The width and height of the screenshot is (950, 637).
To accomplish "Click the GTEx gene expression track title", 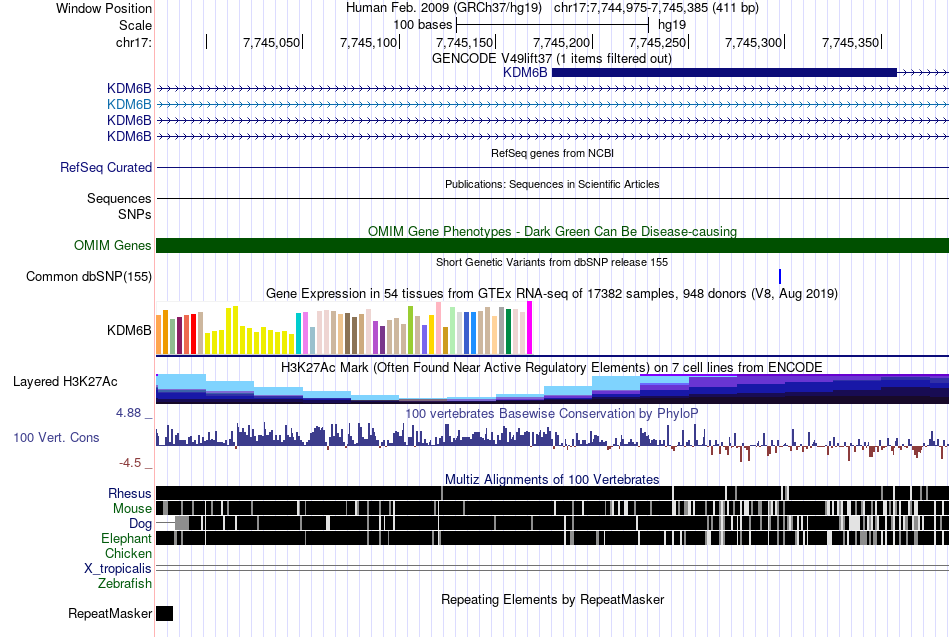I will tap(552, 293).
